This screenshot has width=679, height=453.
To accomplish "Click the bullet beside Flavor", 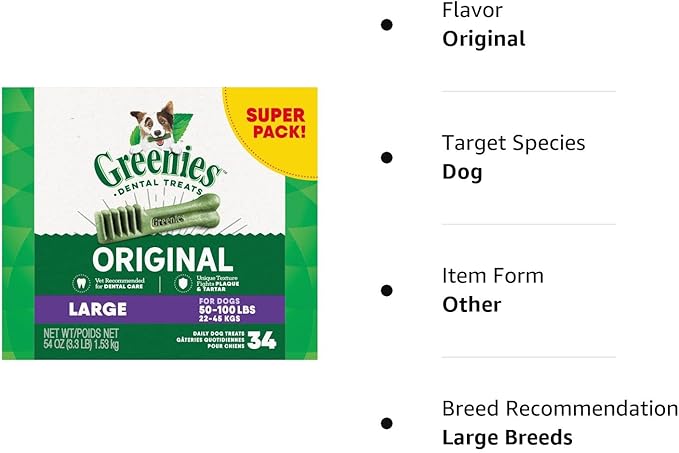I will tap(386, 25).
